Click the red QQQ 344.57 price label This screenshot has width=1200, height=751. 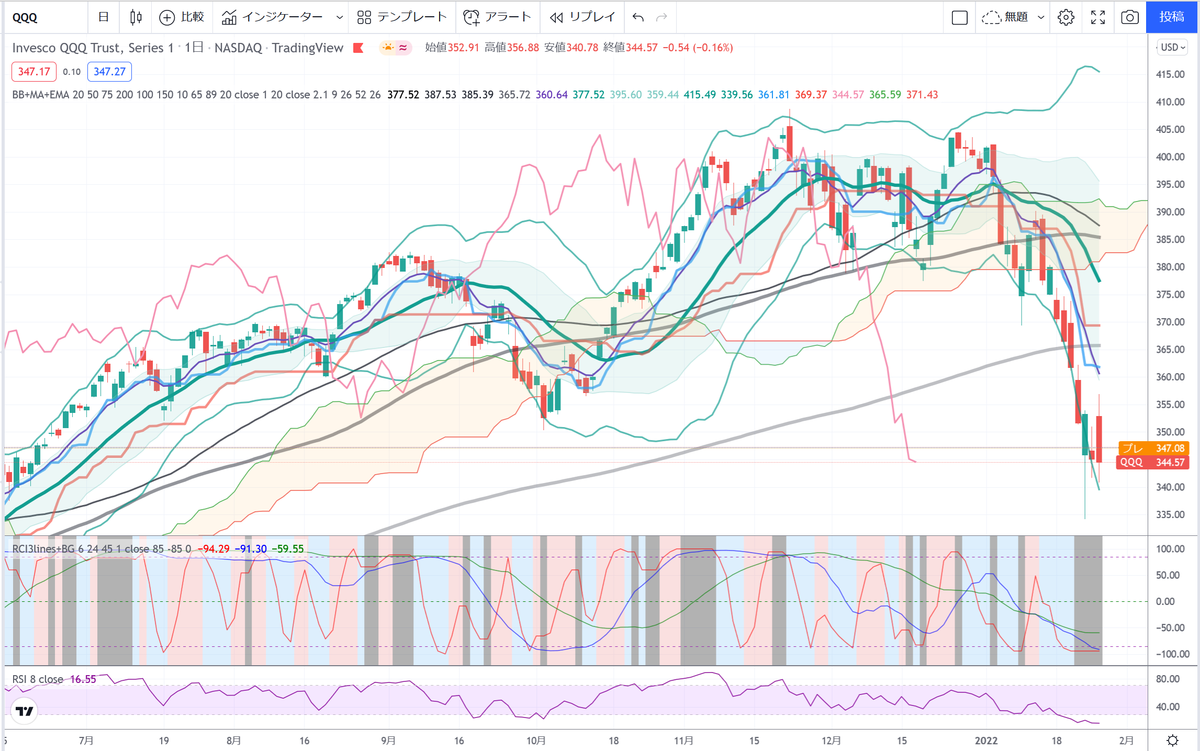(x=1151, y=462)
